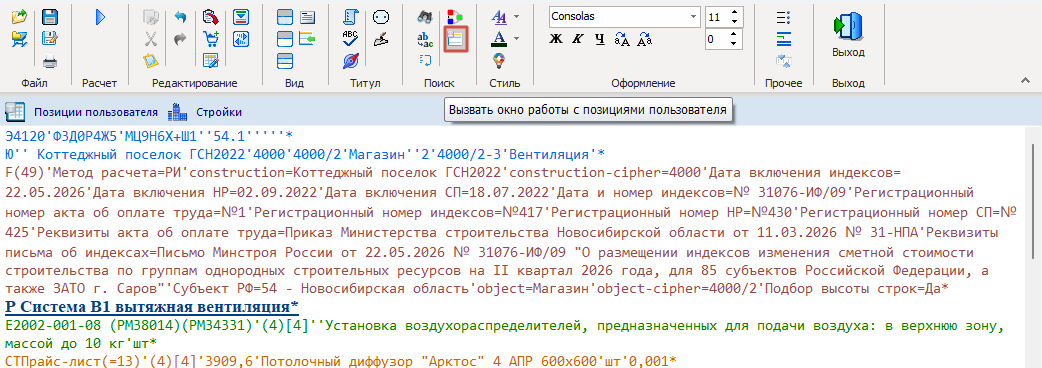
Task: Click heading 'Р Система В1 вытяжная вентиляция*'
Action: click(152, 307)
